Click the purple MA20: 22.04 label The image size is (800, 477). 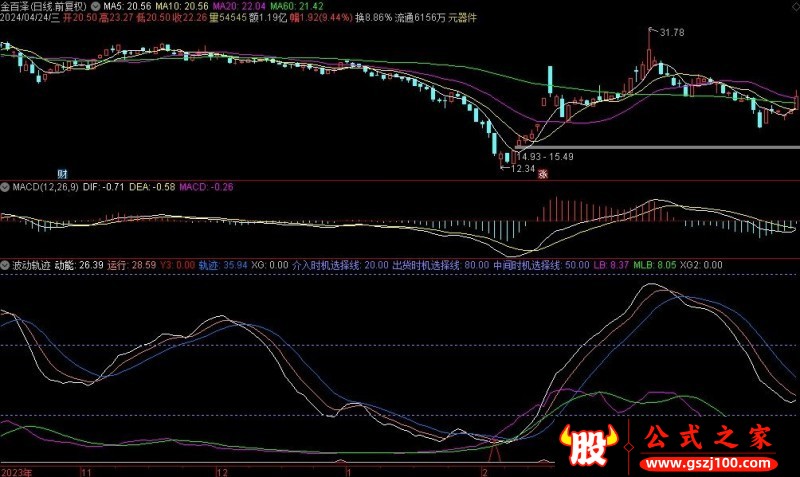click(x=239, y=7)
